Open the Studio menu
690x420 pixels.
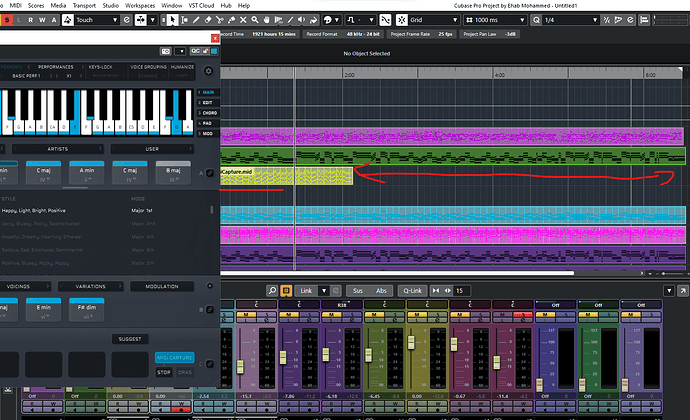110,5
